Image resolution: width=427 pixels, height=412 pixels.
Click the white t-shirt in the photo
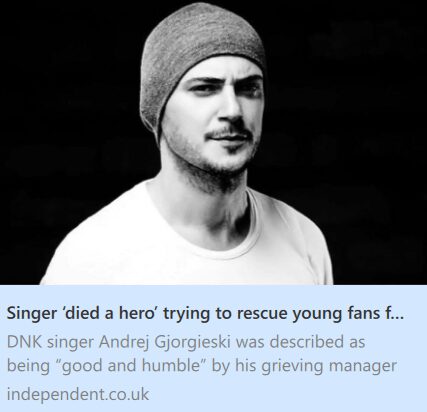pyautogui.click(x=187, y=247)
